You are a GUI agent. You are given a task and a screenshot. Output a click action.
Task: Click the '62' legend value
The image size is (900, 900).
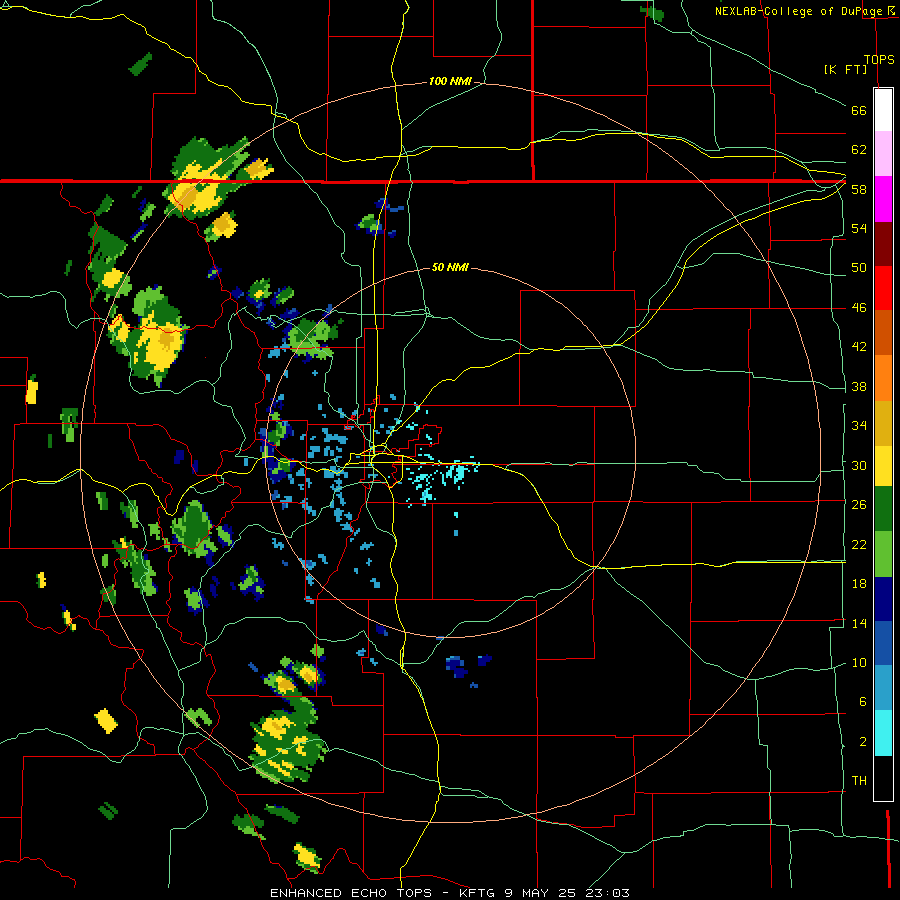click(859, 150)
